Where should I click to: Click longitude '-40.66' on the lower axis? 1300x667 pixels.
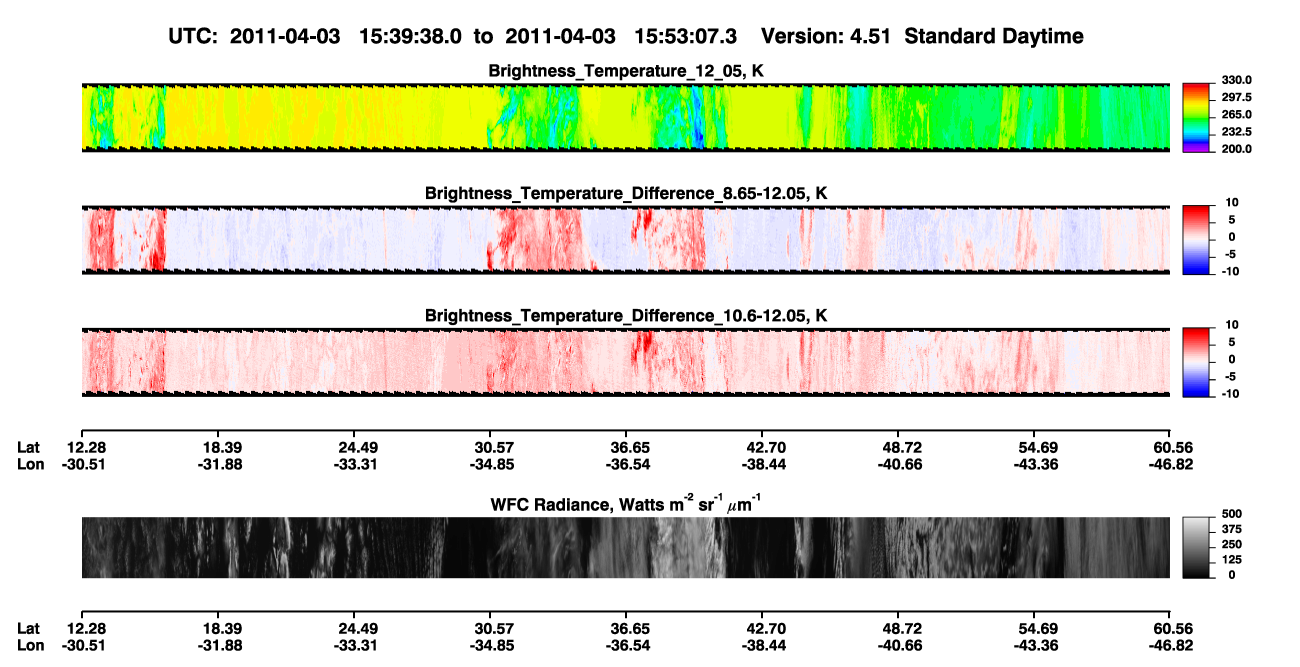901,645
